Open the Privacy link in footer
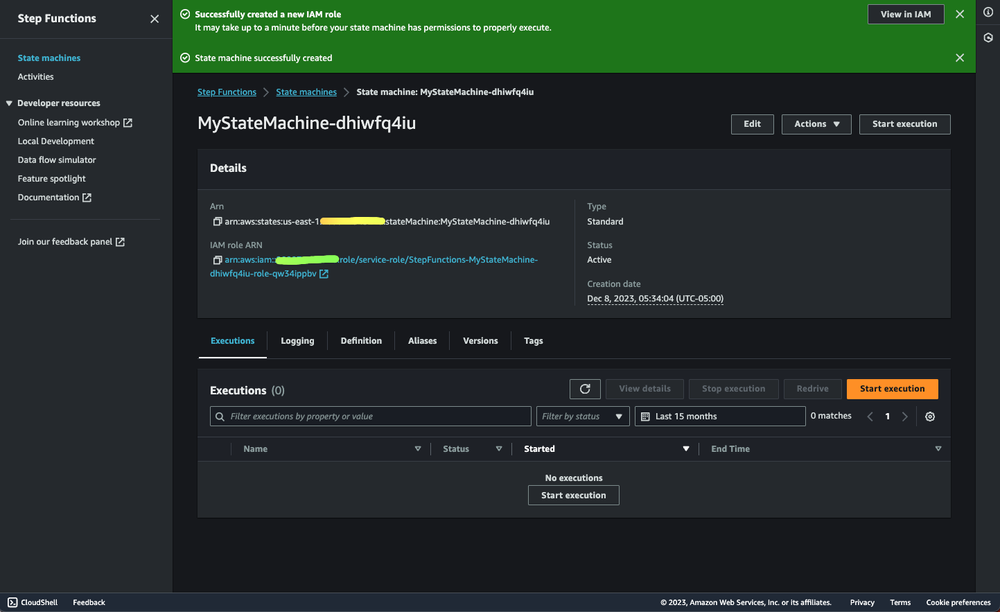1000x612 pixels. point(862,602)
